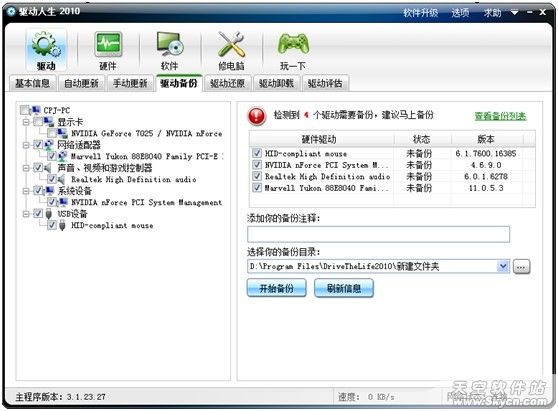Click the 驱动人生 2010 title bar logo
The height and width of the screenshot is (411, 558).
pos(11,11)
